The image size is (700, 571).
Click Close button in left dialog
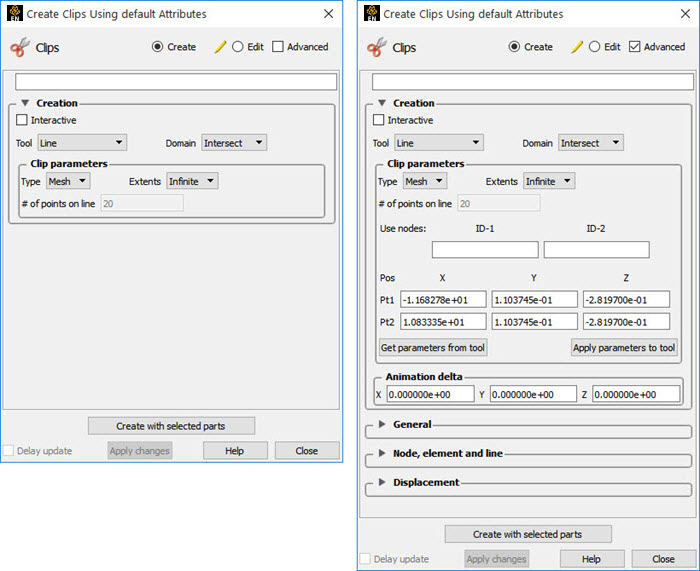(307, 450)
